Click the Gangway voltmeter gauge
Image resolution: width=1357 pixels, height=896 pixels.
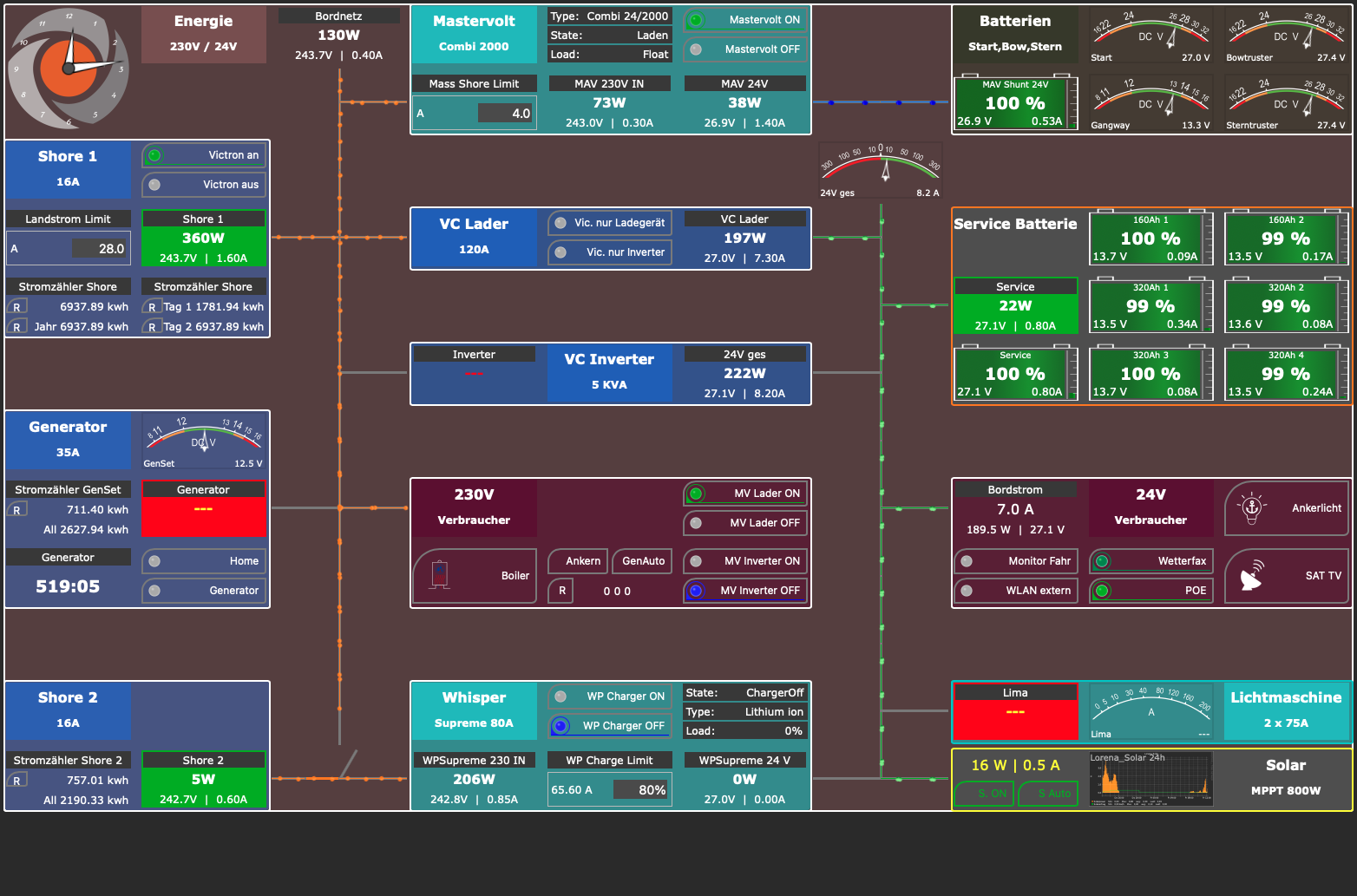(1150, 102)
